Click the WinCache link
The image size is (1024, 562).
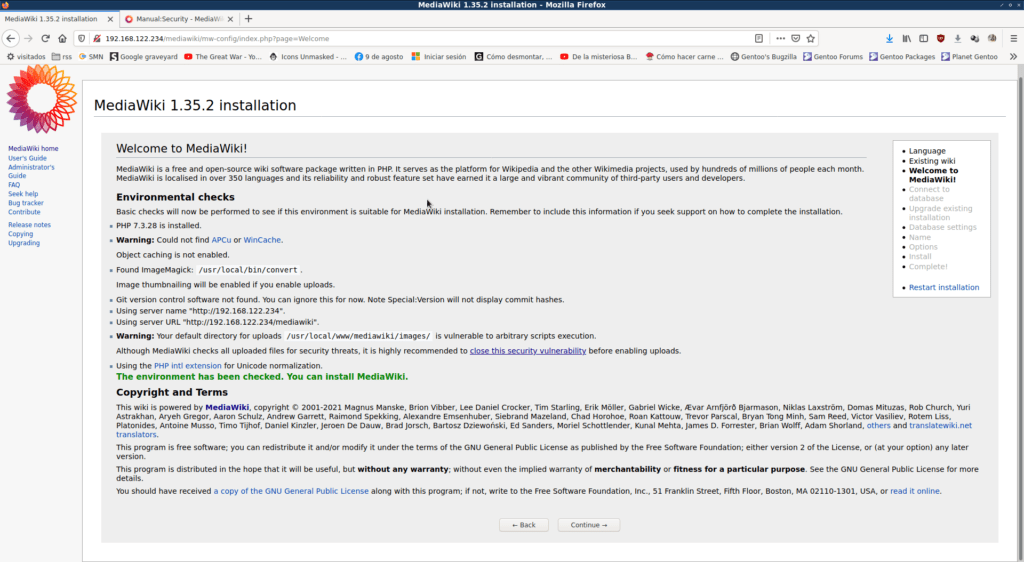pos(262,240)
